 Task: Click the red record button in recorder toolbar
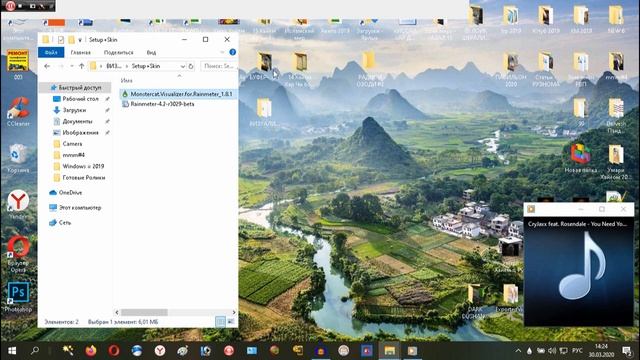[10, 6]
